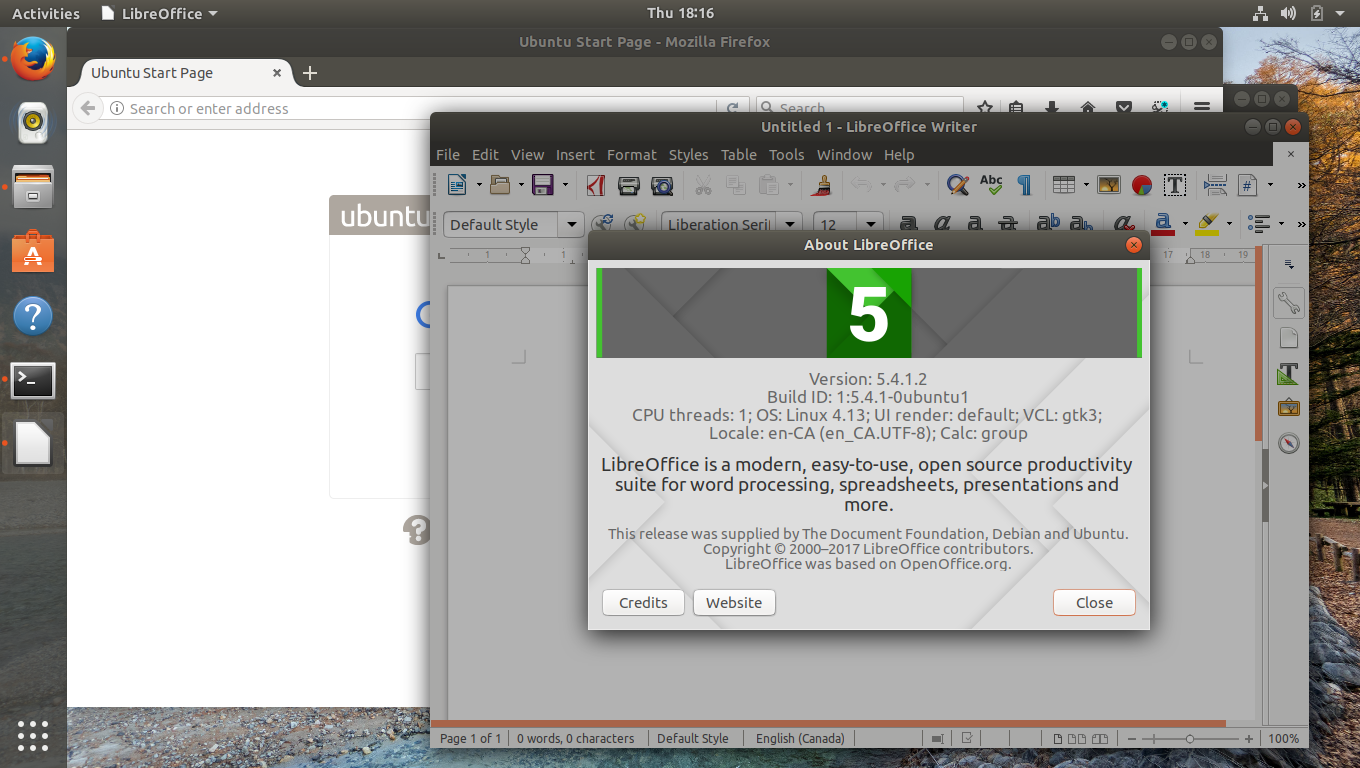Open sidebar Styles and Formatting icon
This screenshot has height=768, width=1360.
[x=1288, y=373]
